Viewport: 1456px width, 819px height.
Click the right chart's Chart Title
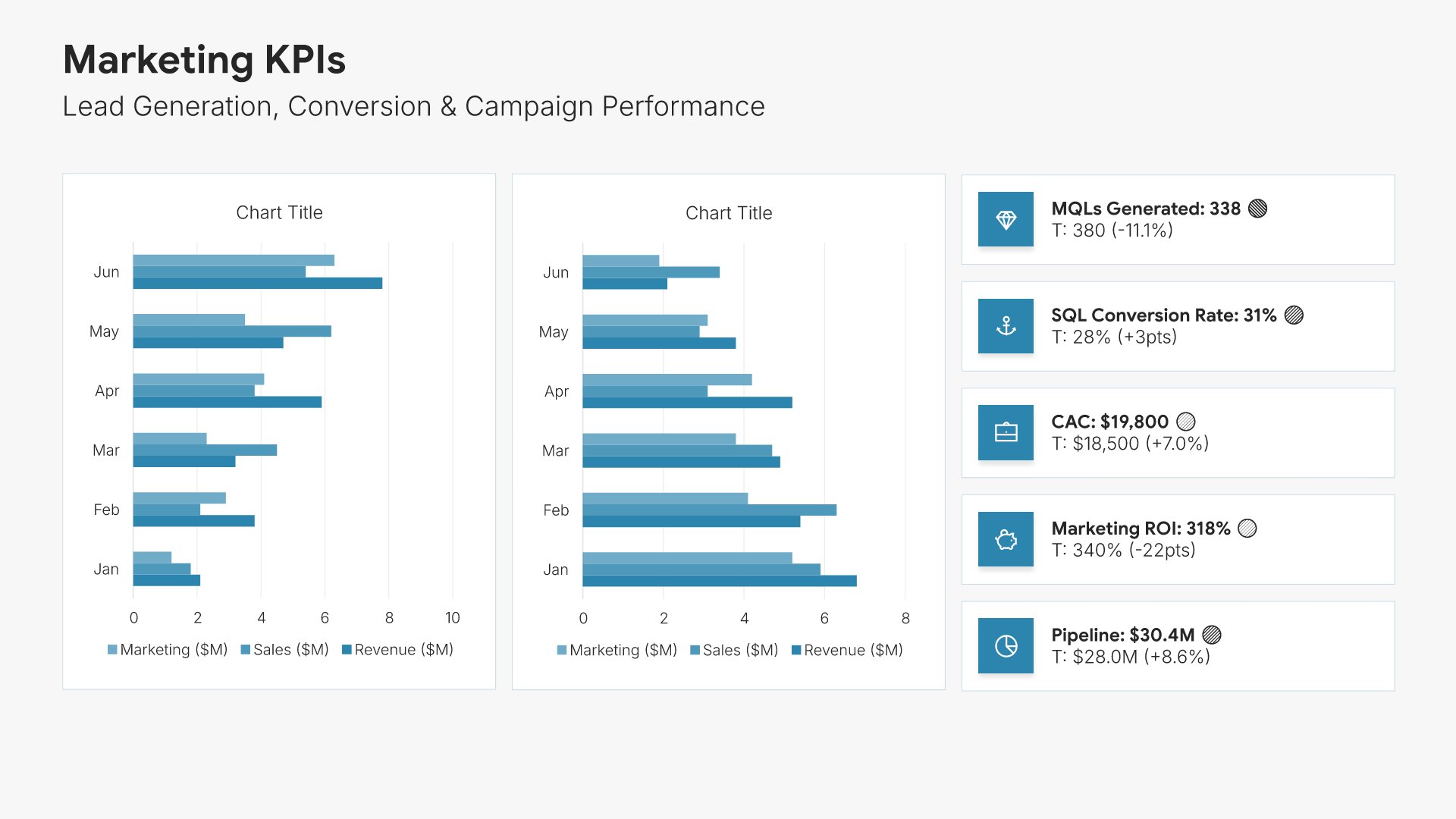(x=729, y=214)
